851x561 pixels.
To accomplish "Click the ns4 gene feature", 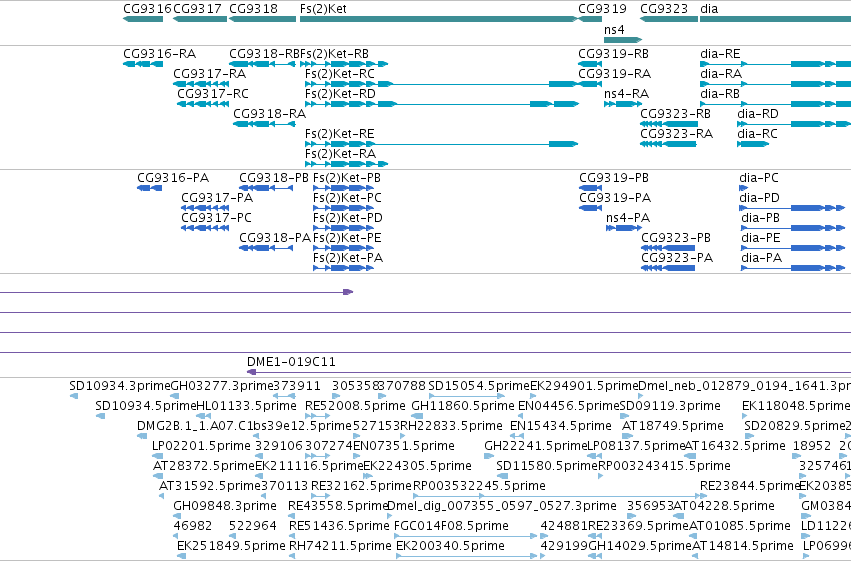I will coord(623,40).
